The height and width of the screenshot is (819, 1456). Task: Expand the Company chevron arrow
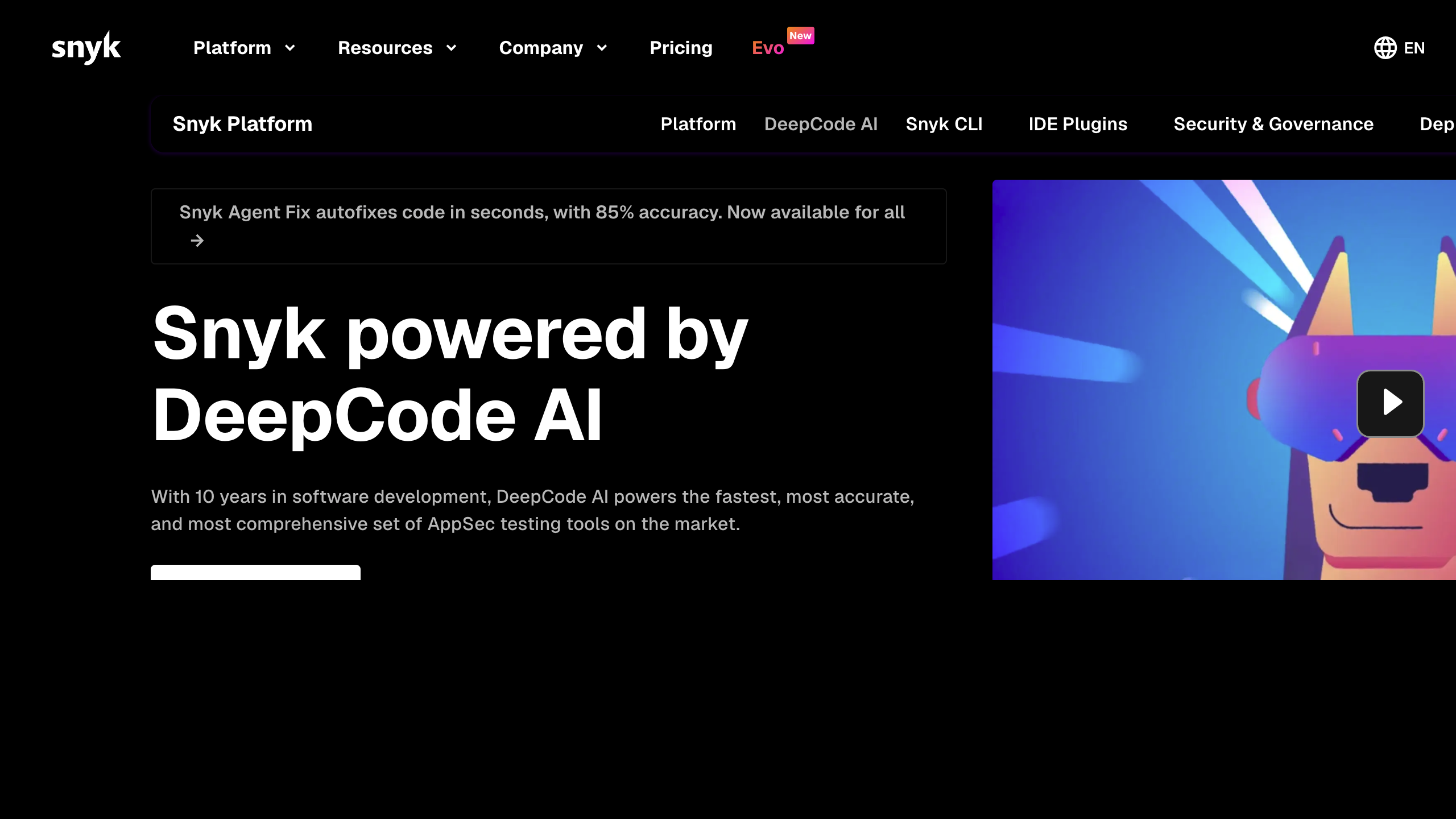(602, 48)
